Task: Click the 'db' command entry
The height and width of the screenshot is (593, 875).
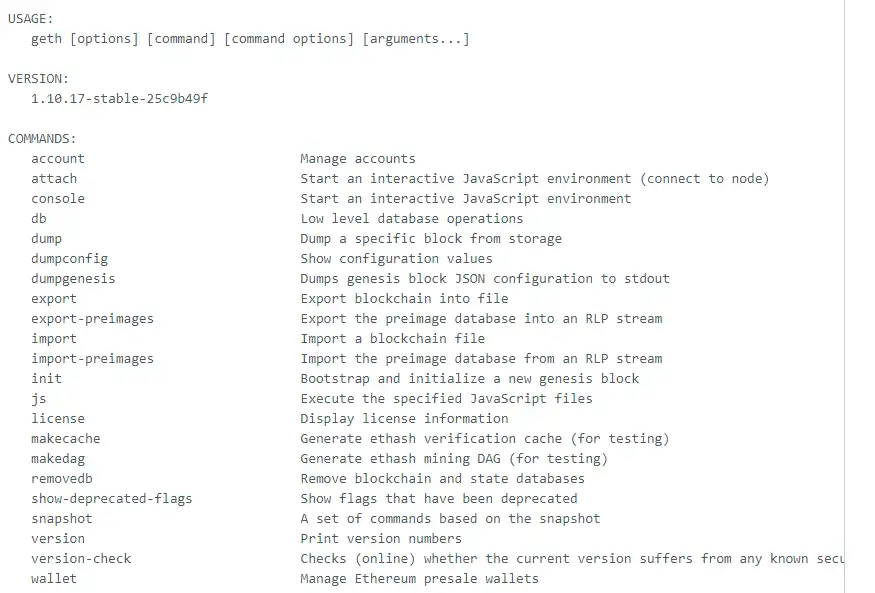Action: point(39,218)
